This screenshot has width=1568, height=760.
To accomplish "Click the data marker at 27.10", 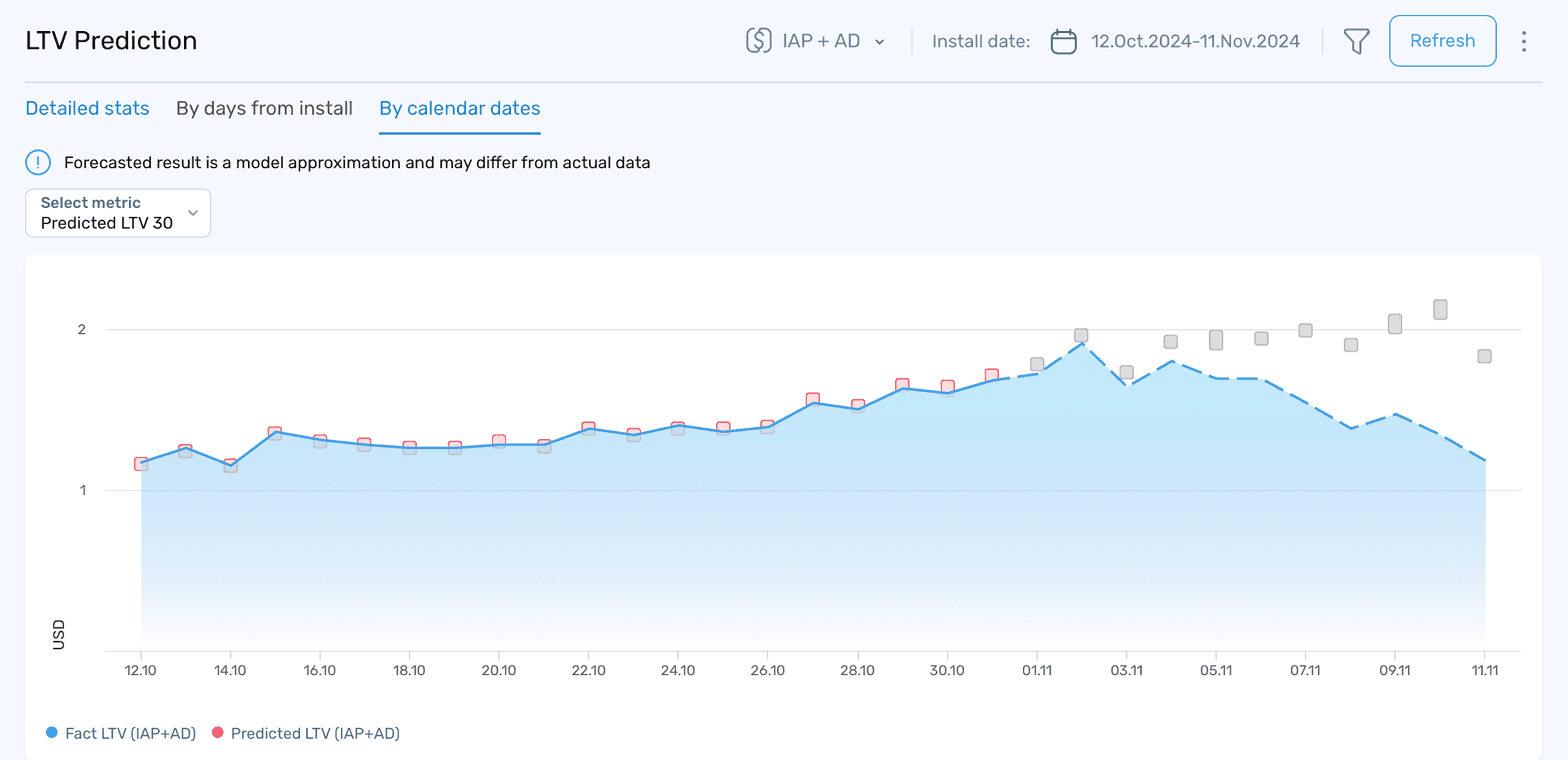I will click(x=813, y=400).
